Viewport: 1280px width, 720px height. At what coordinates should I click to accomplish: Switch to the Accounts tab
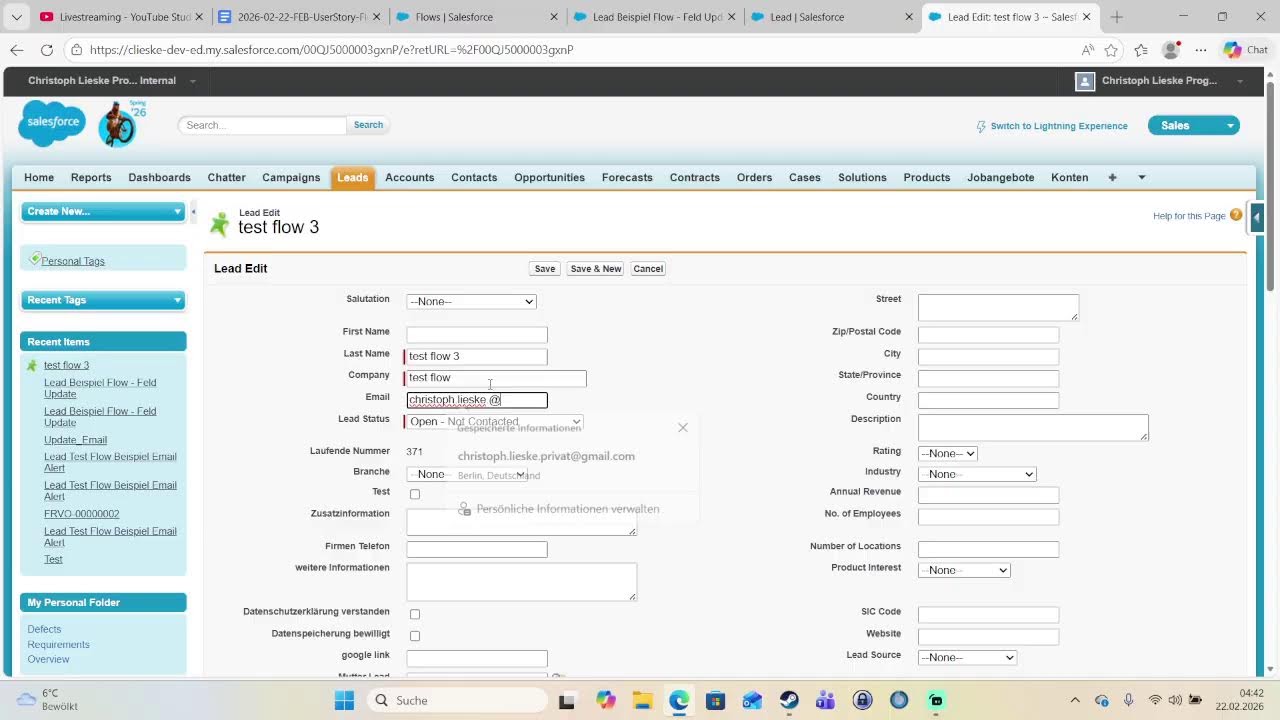click(410, 177)
